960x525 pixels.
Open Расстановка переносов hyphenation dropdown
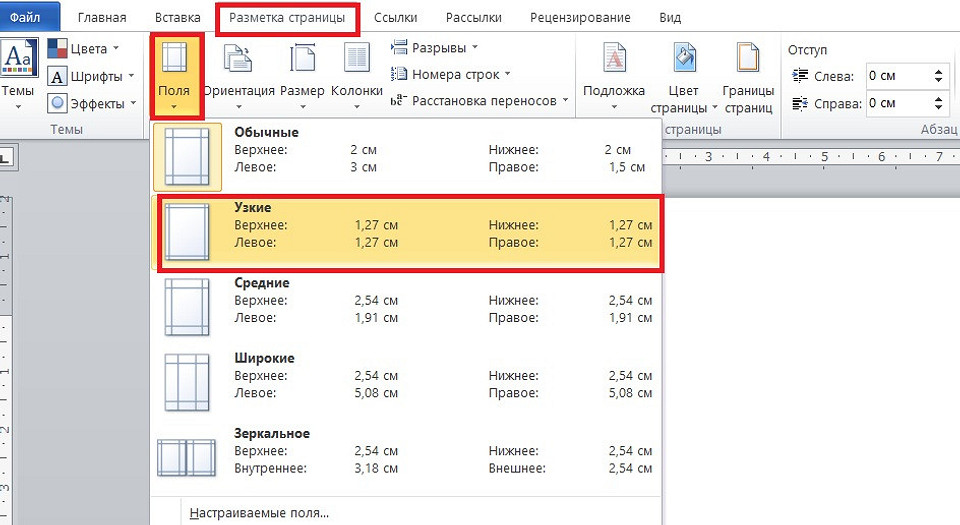click(480, 100)
